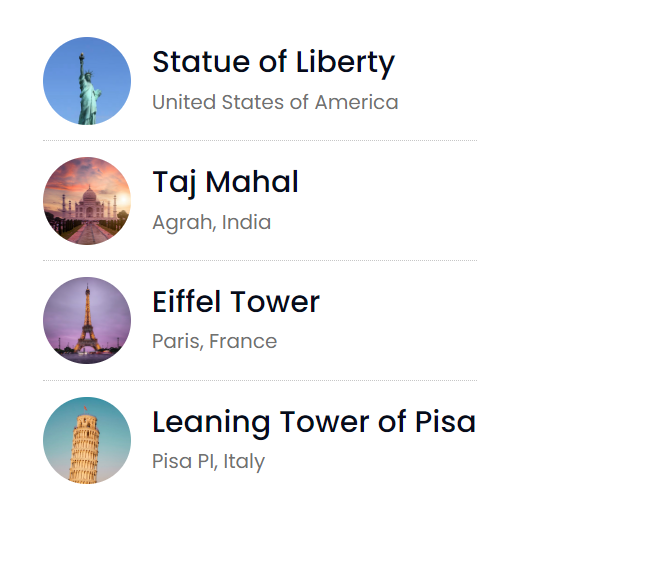Select the "Agrah, India" location text

click(211, 222)
